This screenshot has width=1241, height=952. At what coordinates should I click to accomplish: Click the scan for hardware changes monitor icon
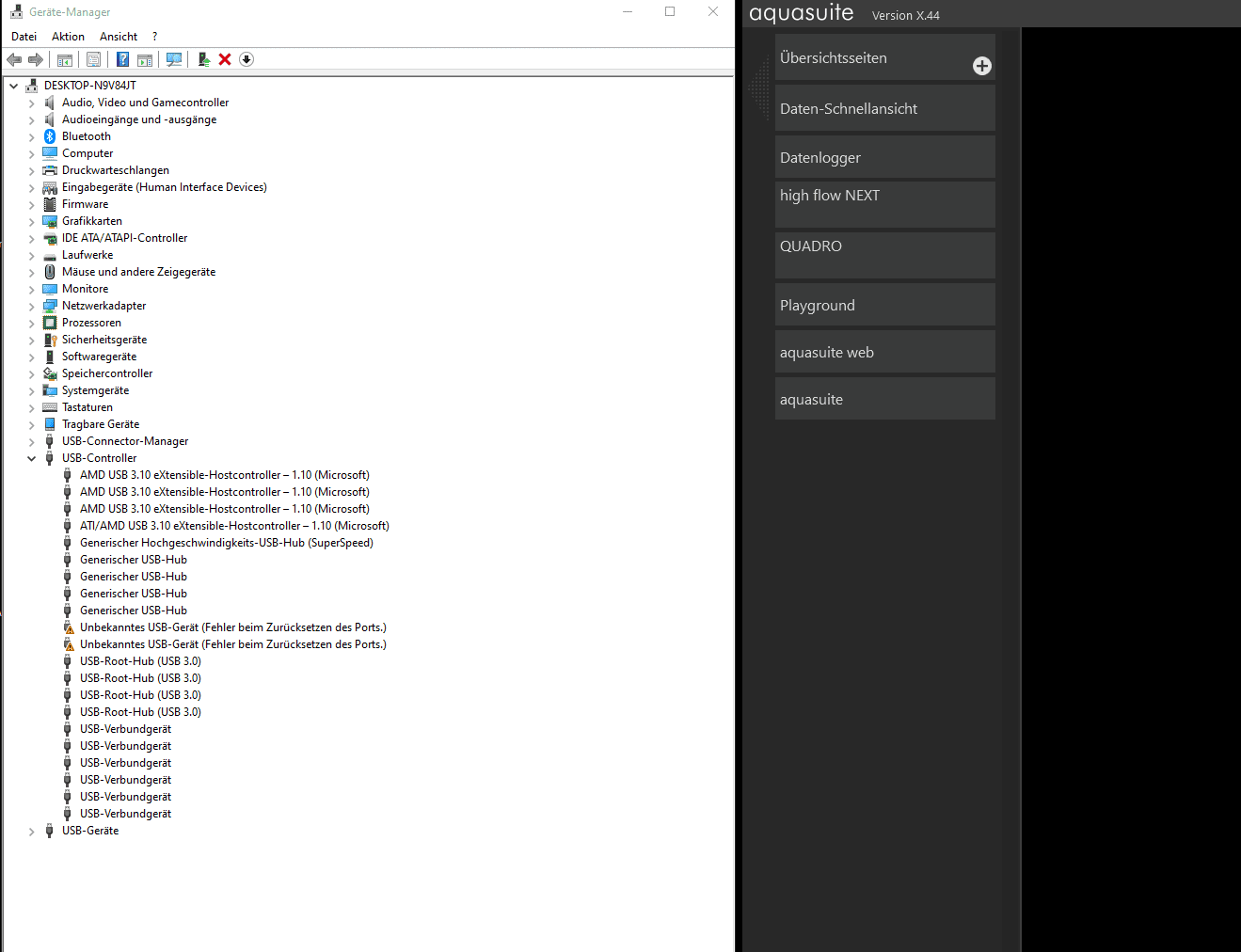[x=174, y=59]
